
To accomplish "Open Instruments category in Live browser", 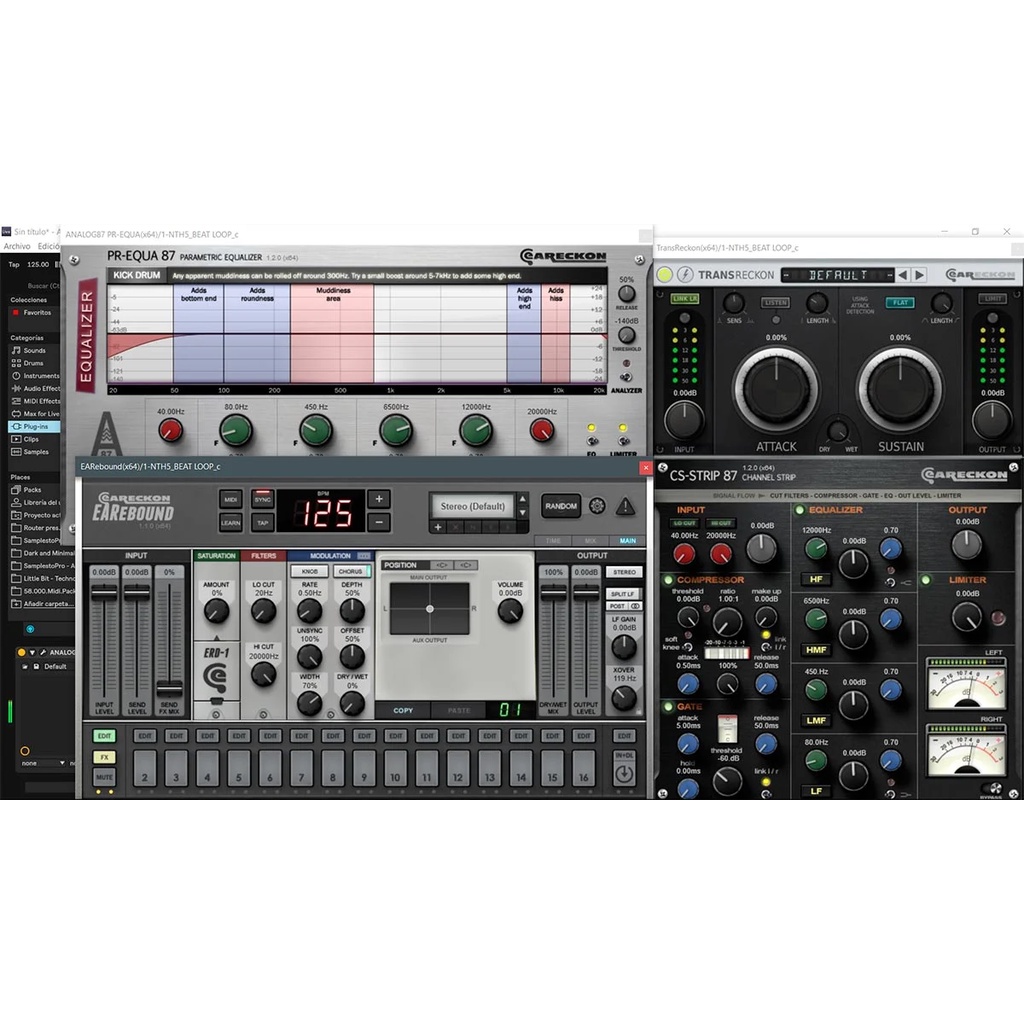I will tap(36, 376).
